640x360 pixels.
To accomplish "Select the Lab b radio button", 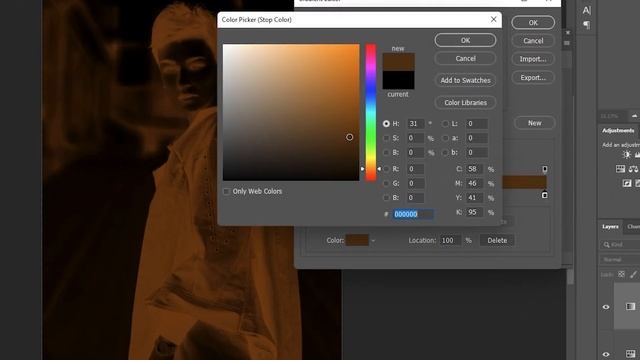I will click(x=445, y=153).
